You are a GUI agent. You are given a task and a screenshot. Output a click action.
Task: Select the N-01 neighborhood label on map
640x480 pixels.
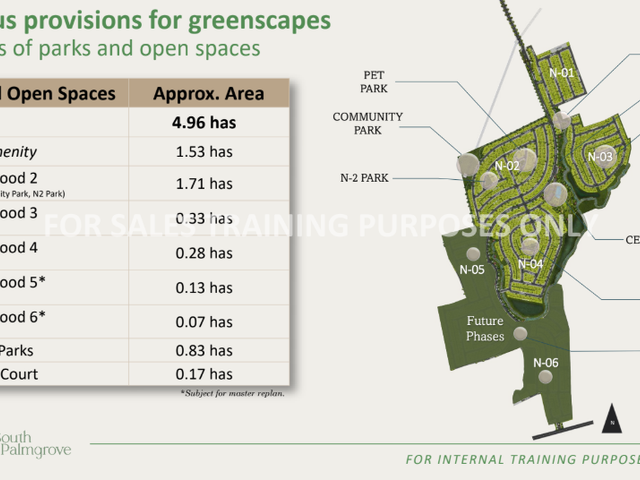(x=562, y=73)
